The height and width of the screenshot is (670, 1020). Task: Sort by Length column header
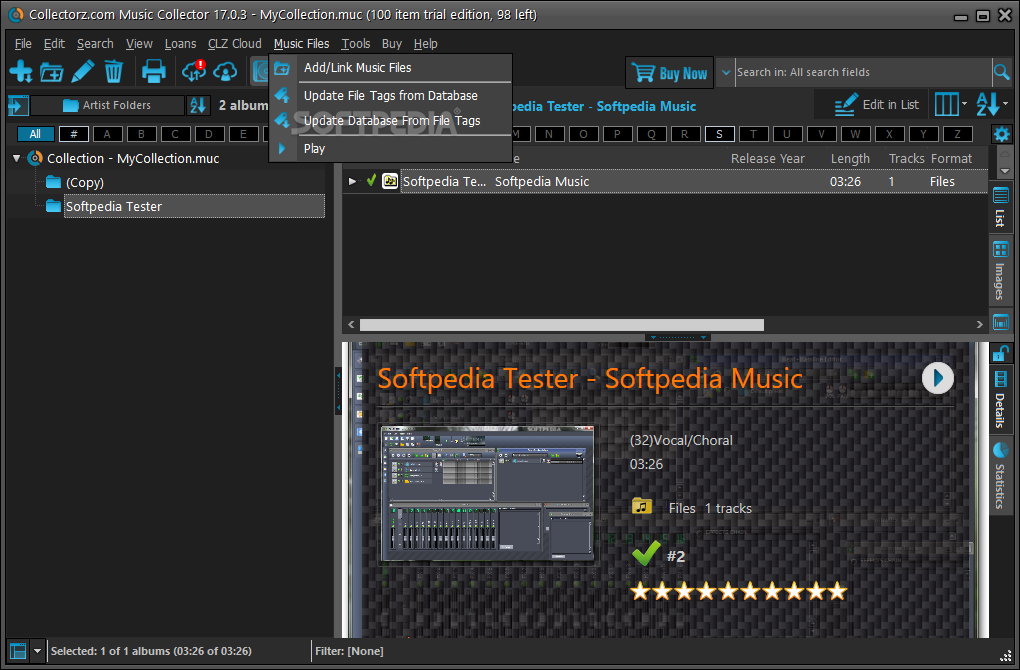point(850,159)
